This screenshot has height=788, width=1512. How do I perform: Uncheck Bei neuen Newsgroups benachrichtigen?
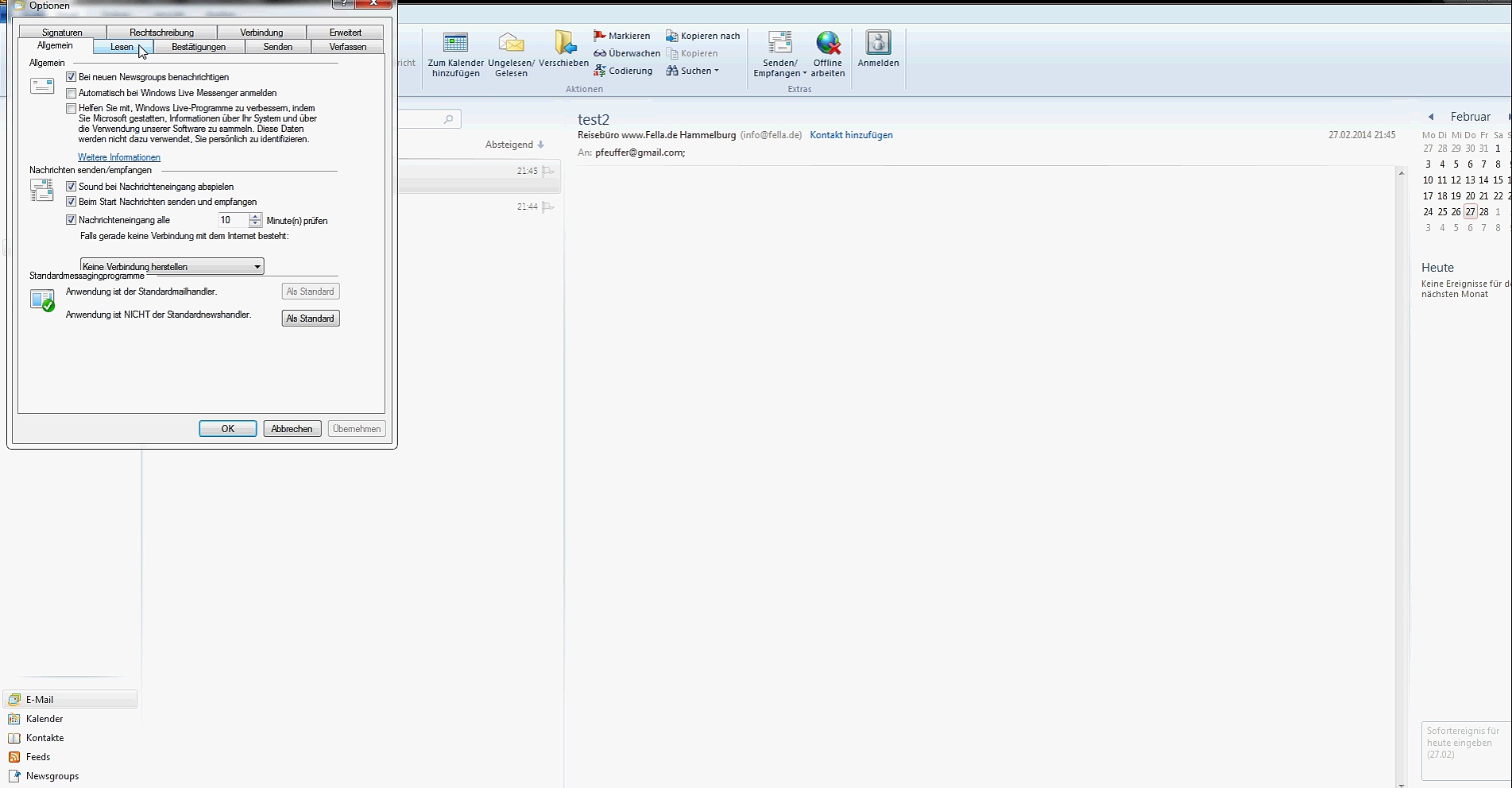tap(72, 77)
